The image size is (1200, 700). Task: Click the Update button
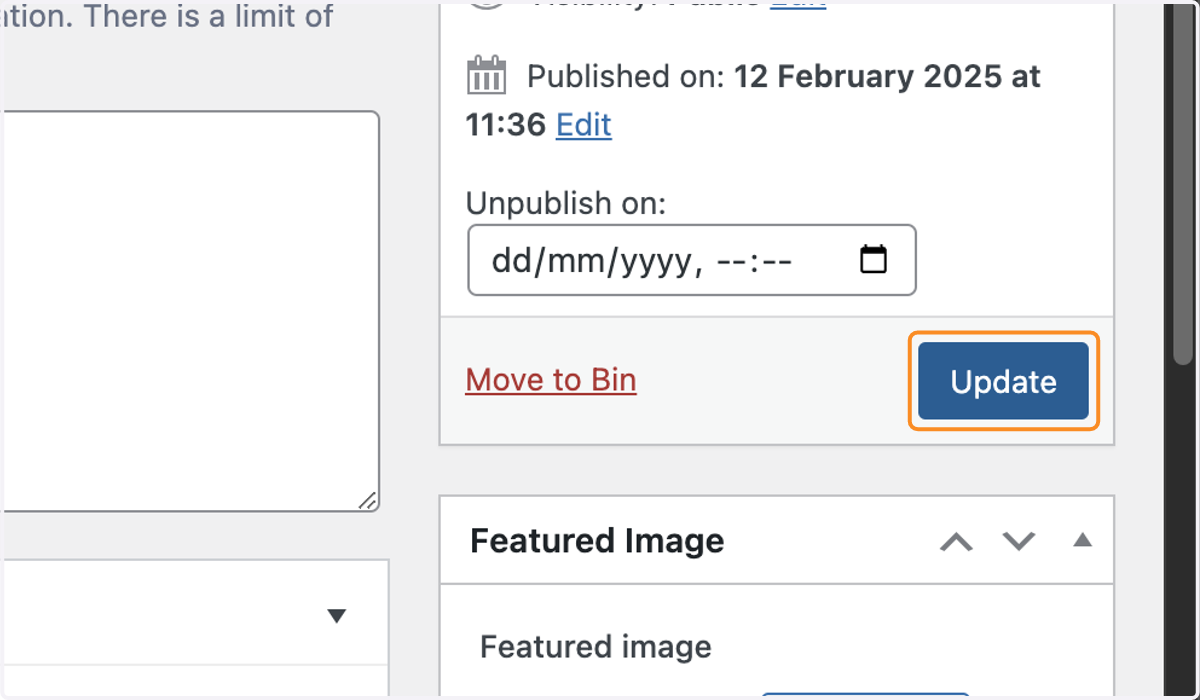[1003, 381]
